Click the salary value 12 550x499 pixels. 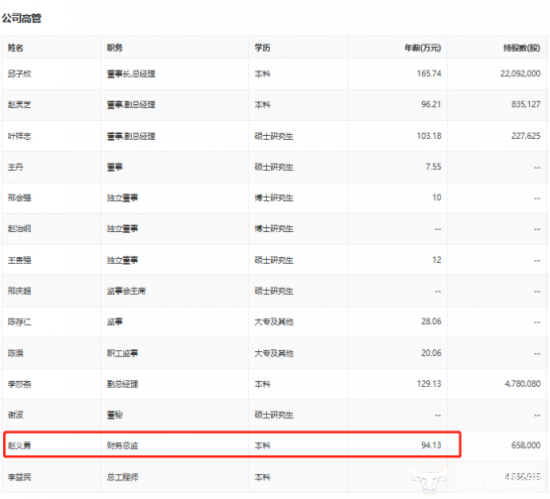click(x=437, y=260)
